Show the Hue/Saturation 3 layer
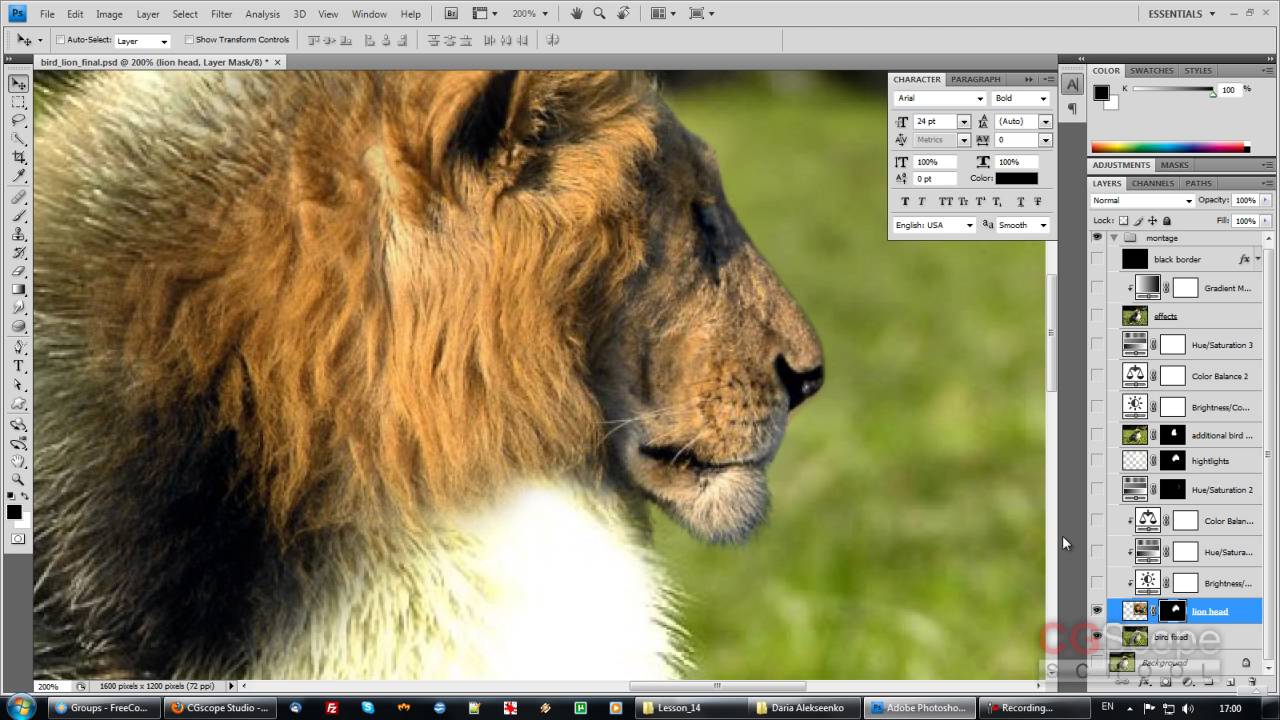The height and width of the screenshot is (720, 1280). [x=1098, y=345]
